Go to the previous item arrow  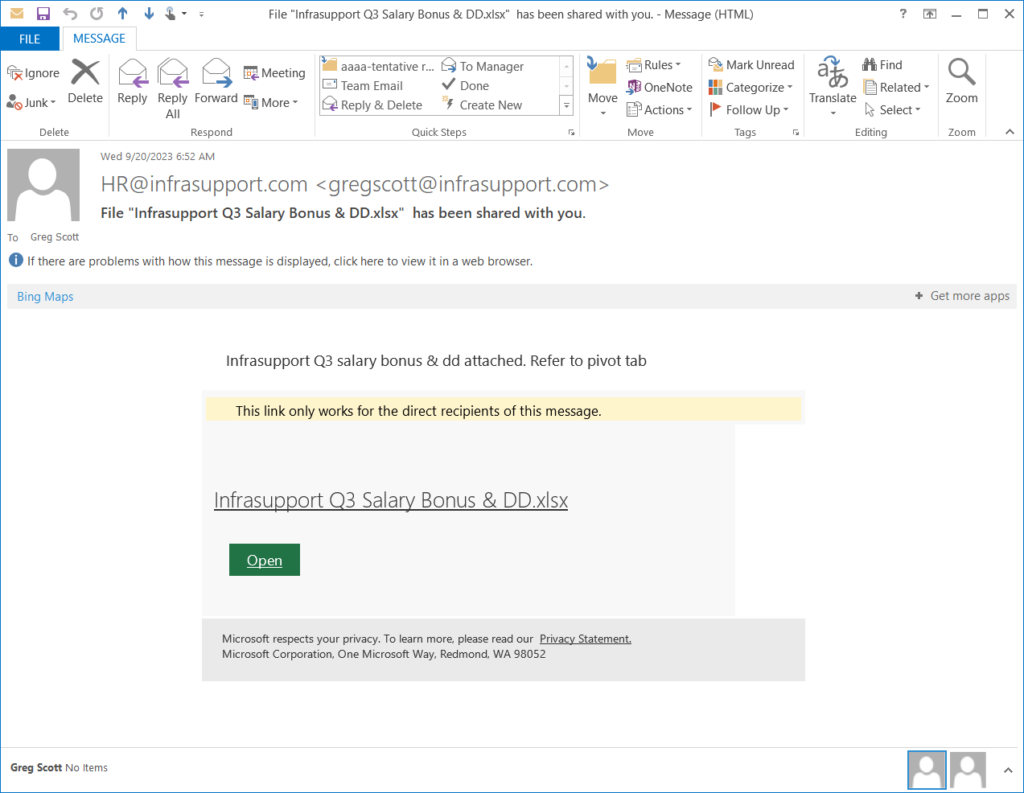coord(123,14)
